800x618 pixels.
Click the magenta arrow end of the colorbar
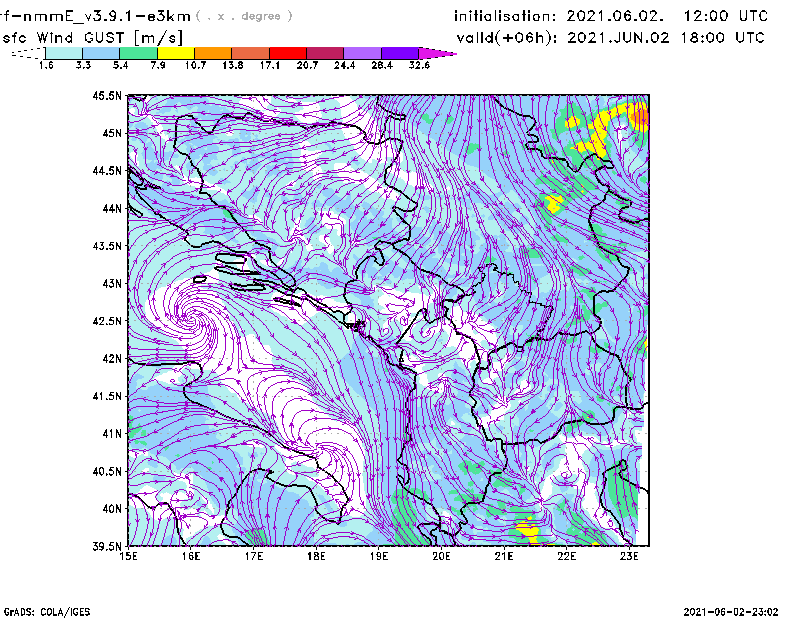coord(437,53)
